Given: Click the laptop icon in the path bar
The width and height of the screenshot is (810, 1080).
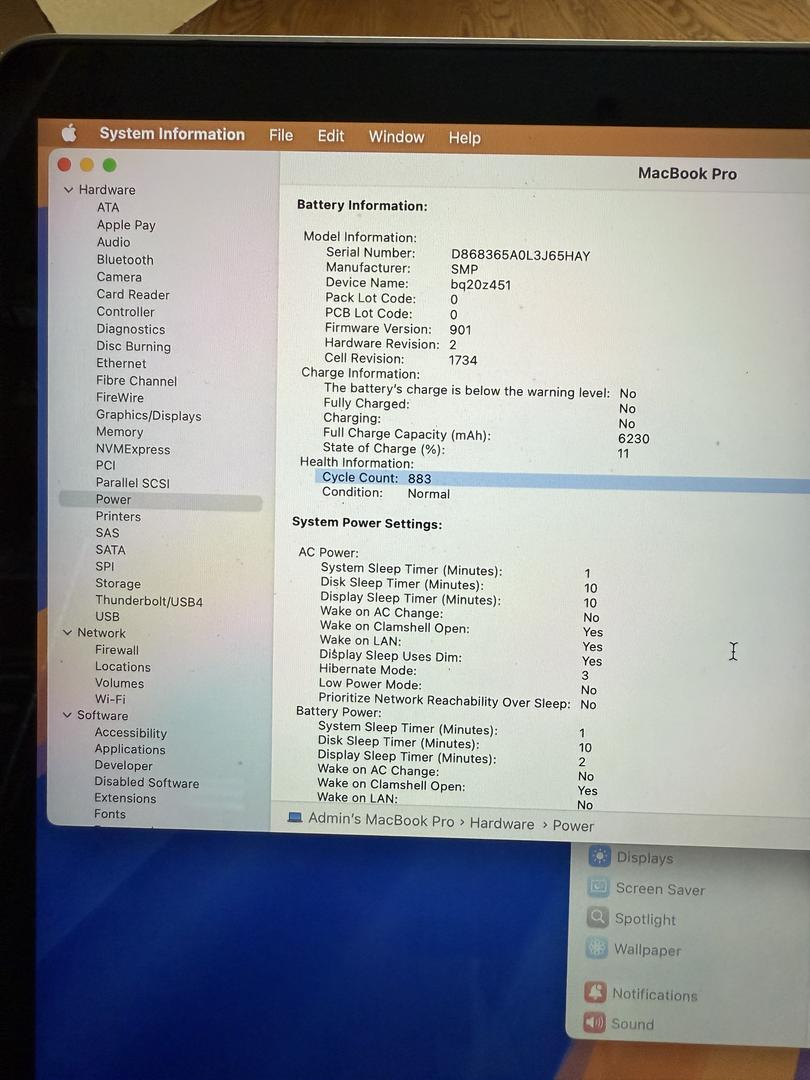Looking at the screenshot, I should 295,818.
